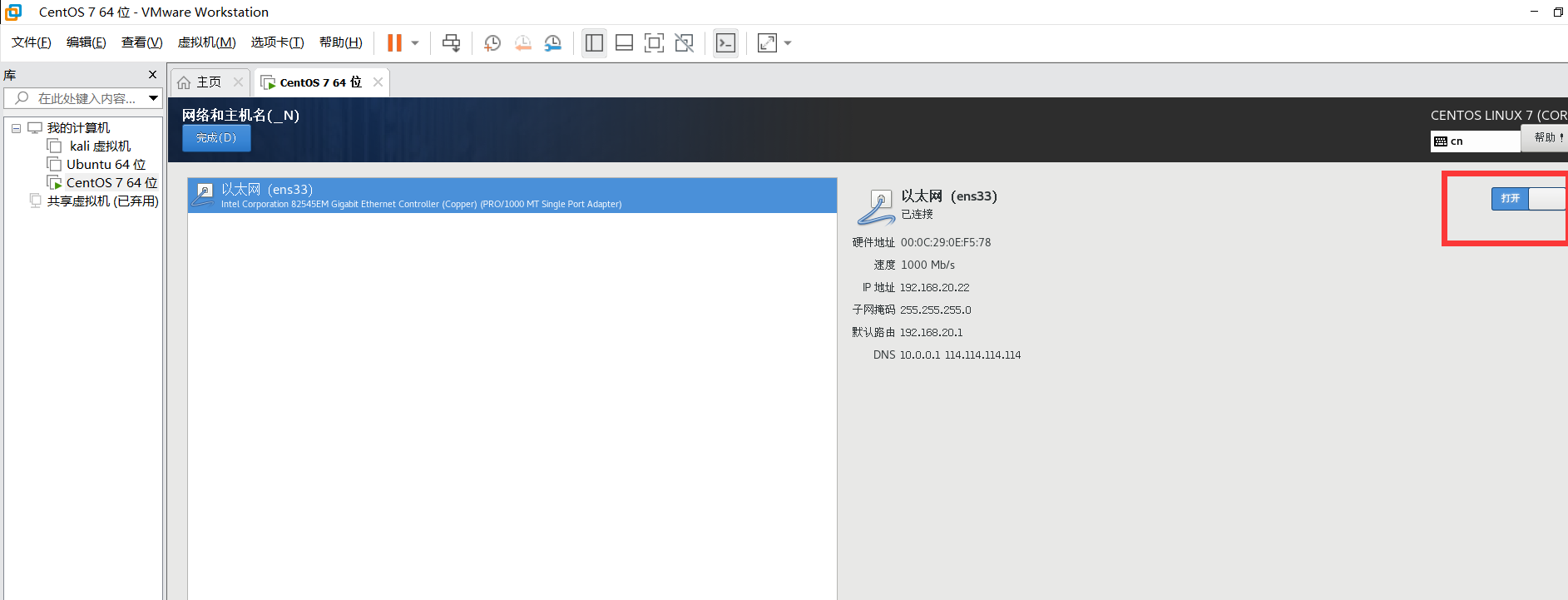Click the orange pause VM icon
Image resolution: width=1568 pixels, height=600 pixels.
(394, 42)
